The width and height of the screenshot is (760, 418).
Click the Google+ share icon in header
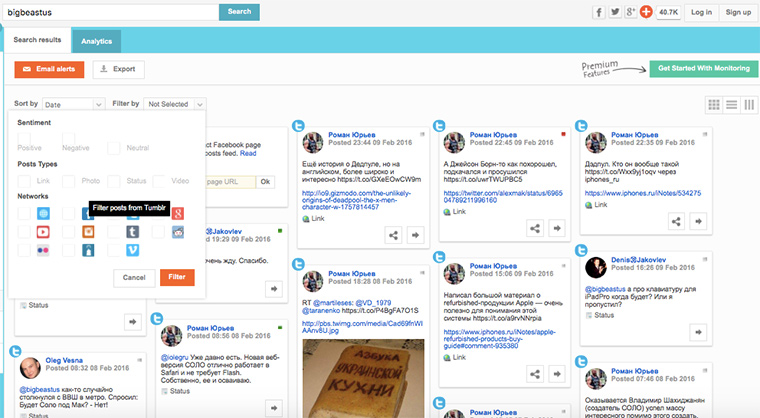(630, 12)
